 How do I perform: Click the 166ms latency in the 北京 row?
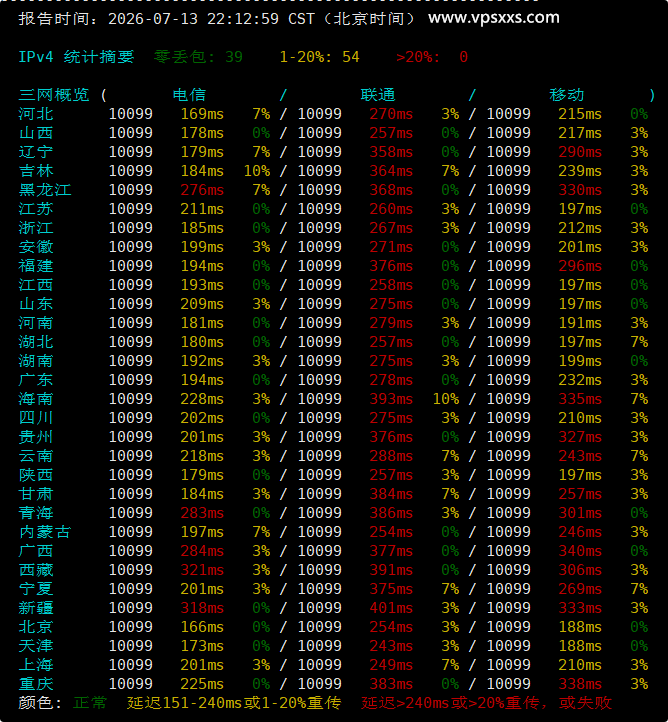pyautogui.click(x=202, y=627)
